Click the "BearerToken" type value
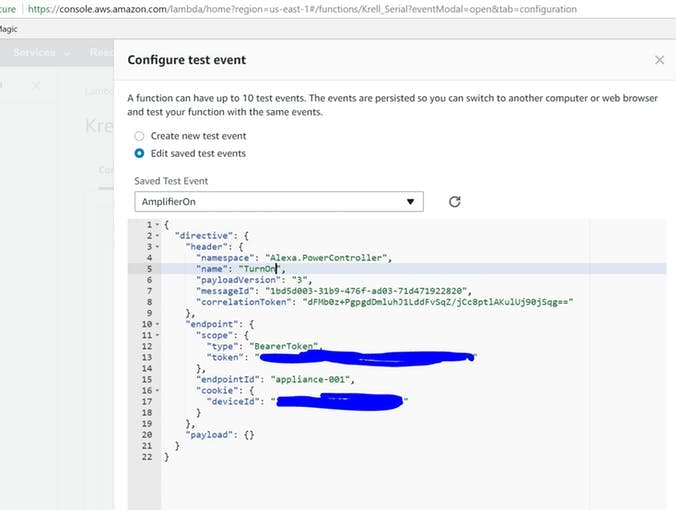The width and height of the screenshot is (676, 510). (283, 347)
